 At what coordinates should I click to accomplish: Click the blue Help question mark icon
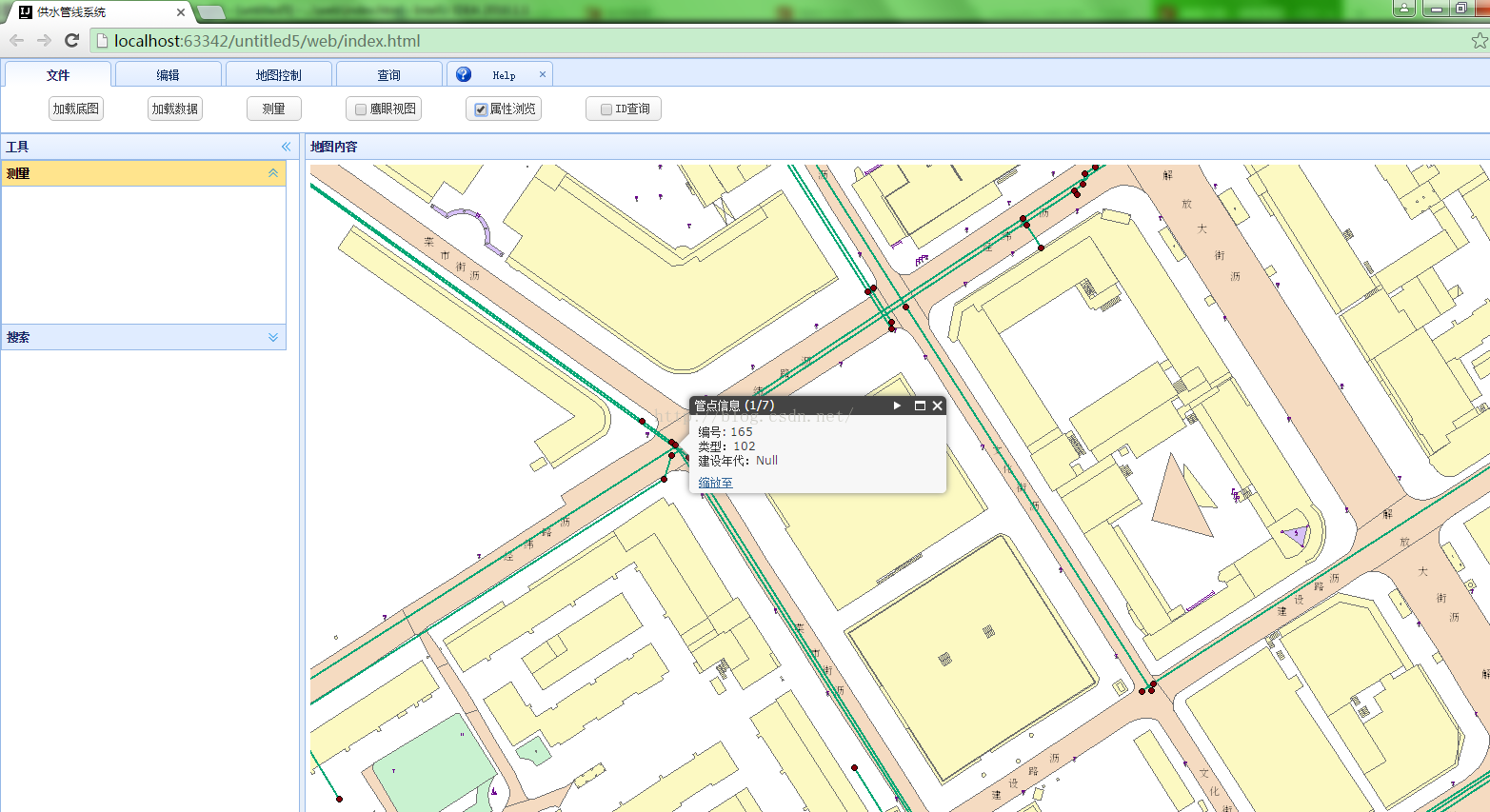point(464,75)
